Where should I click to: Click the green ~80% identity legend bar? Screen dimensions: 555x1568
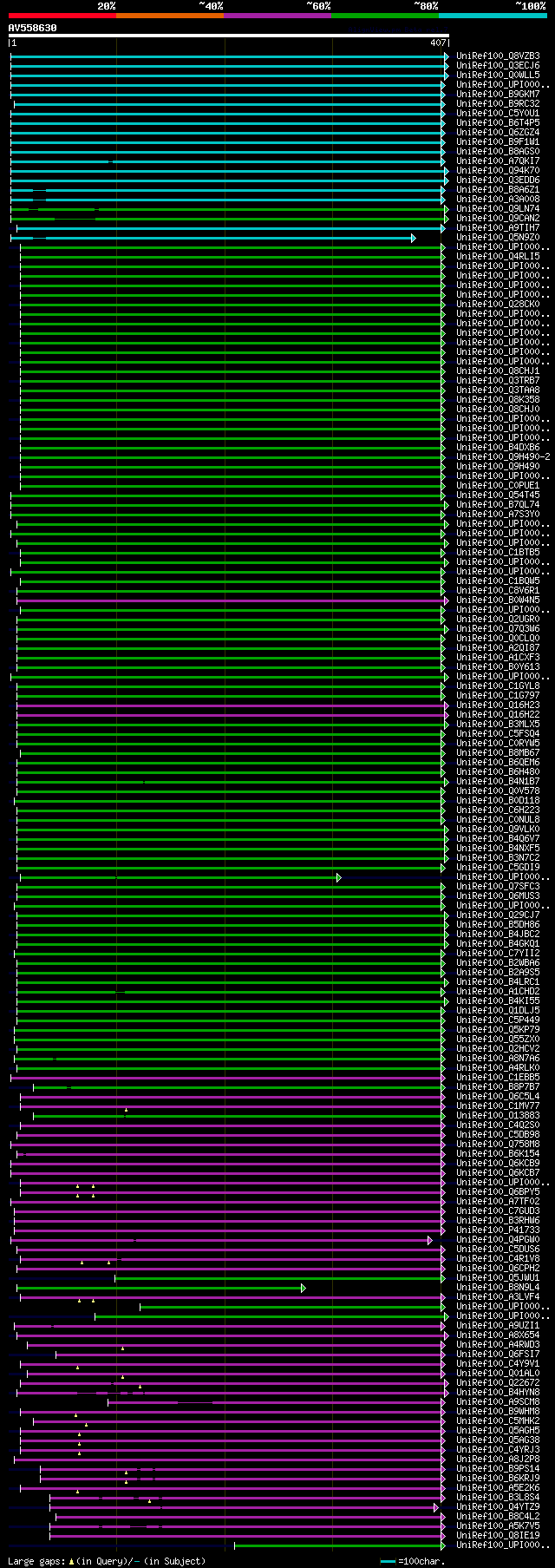point(385,15)
